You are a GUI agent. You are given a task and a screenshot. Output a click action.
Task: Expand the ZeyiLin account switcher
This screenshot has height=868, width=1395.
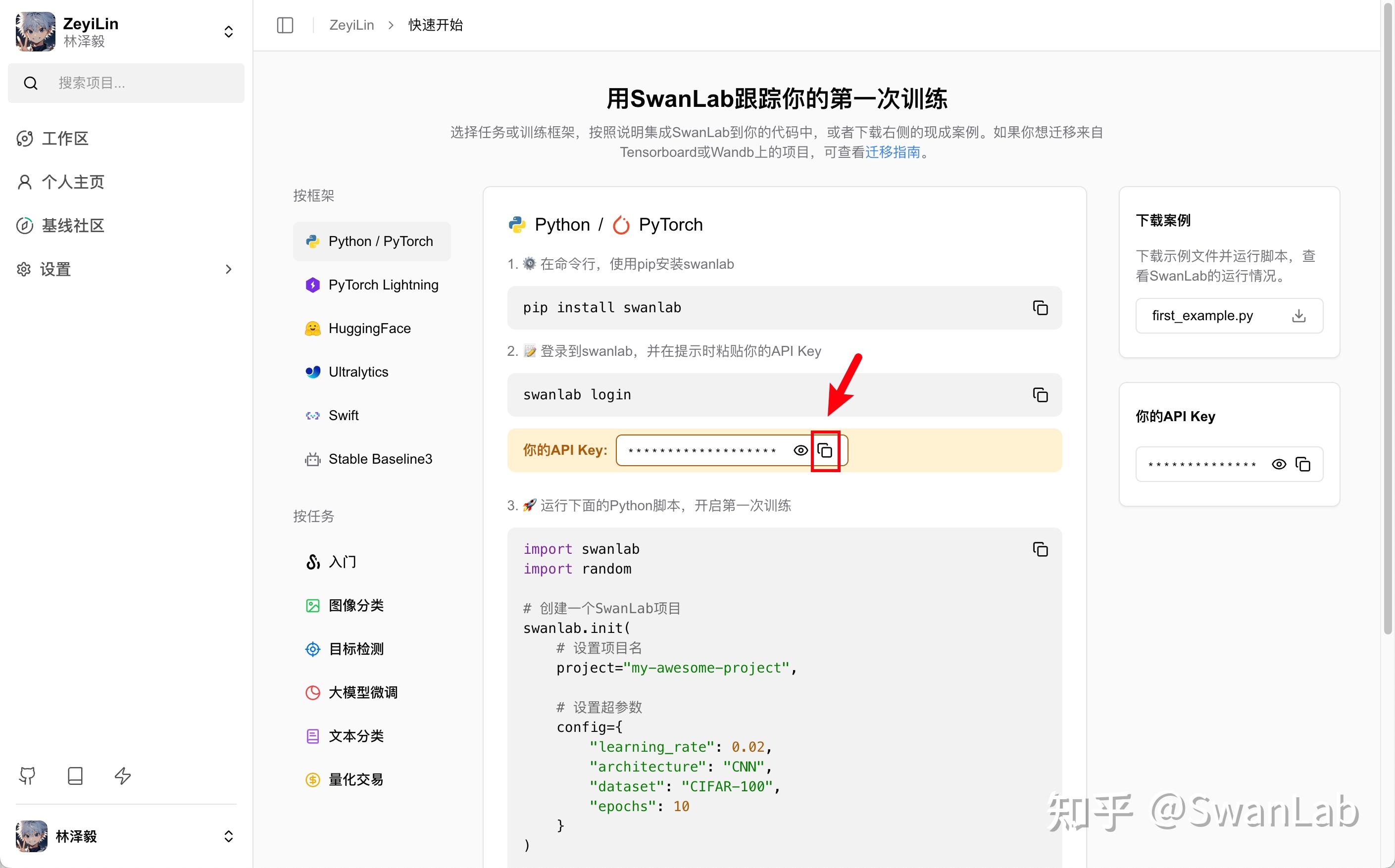[x=228, y=32]
